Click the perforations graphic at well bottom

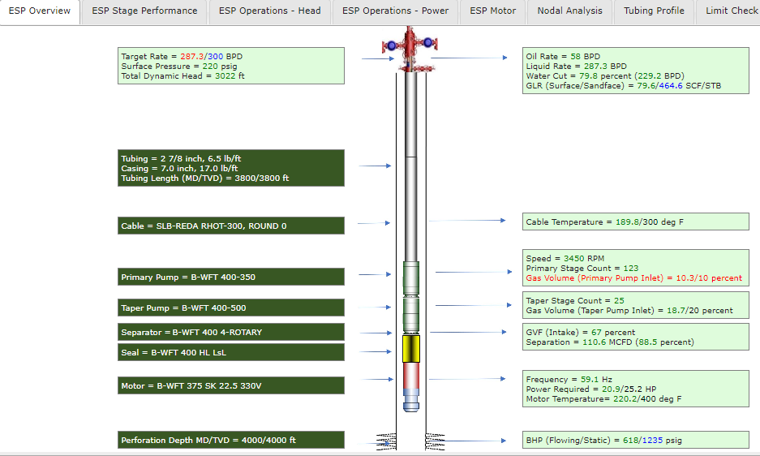coord(411,441)
